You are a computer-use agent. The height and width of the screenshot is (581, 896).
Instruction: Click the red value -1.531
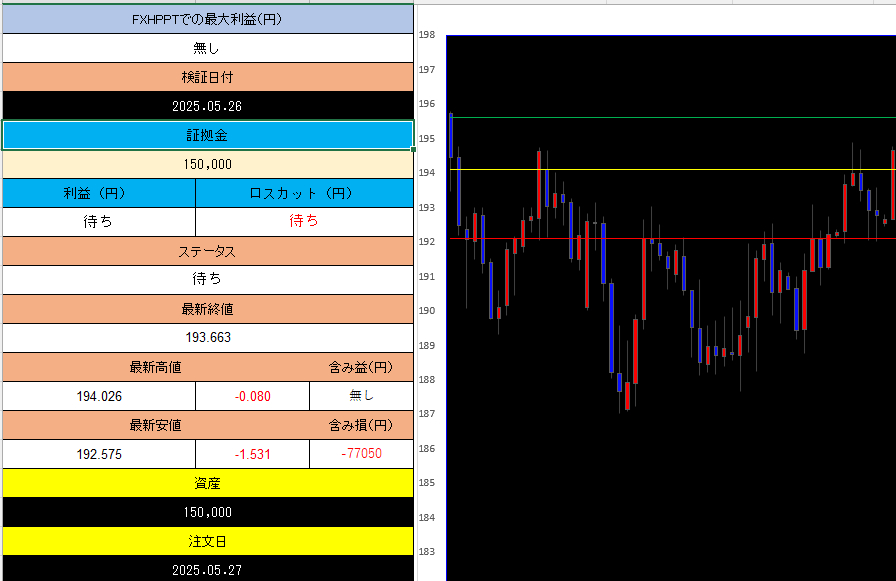(253, 454)
